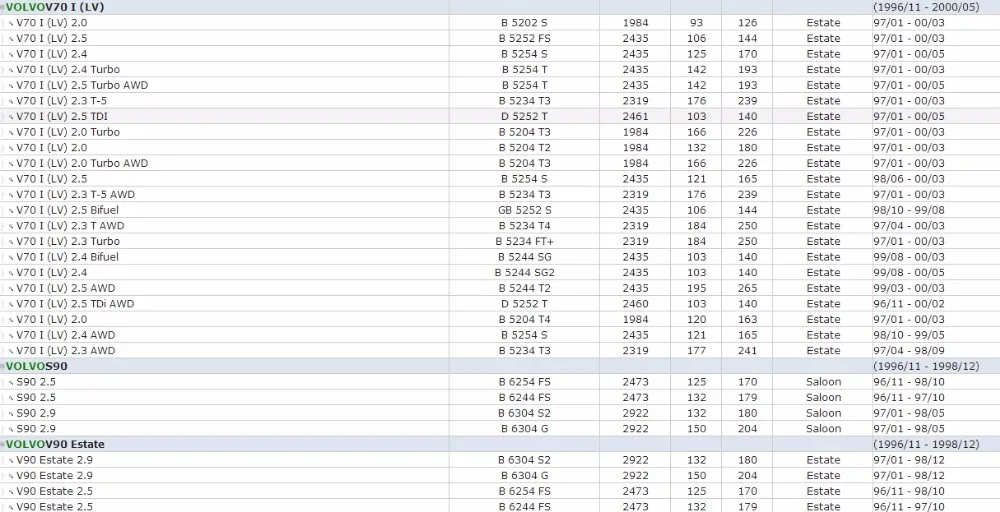
Task: Click the 265 horsepower value
Action: click(747, 288)
